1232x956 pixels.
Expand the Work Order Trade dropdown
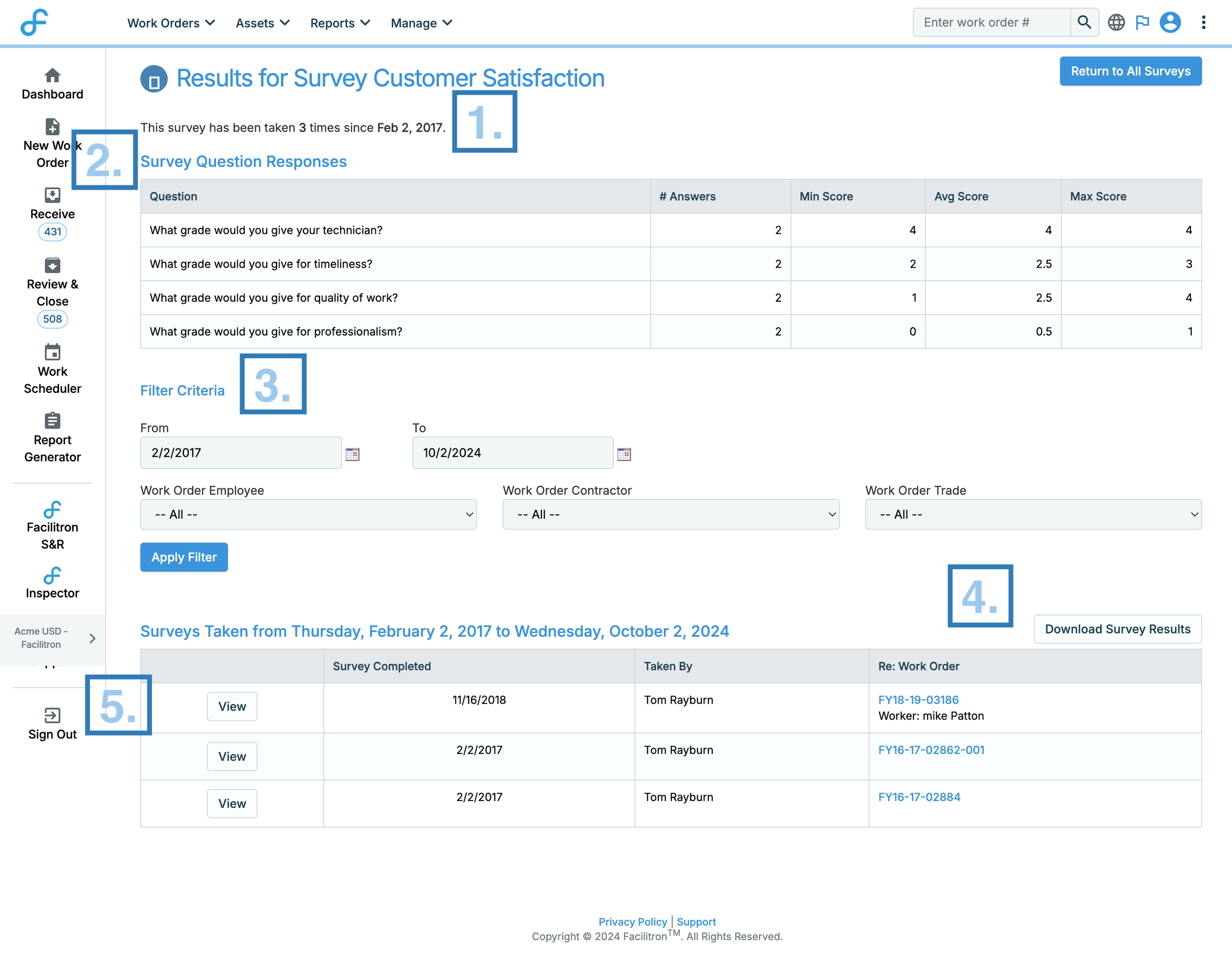[x=1033, y=514]
